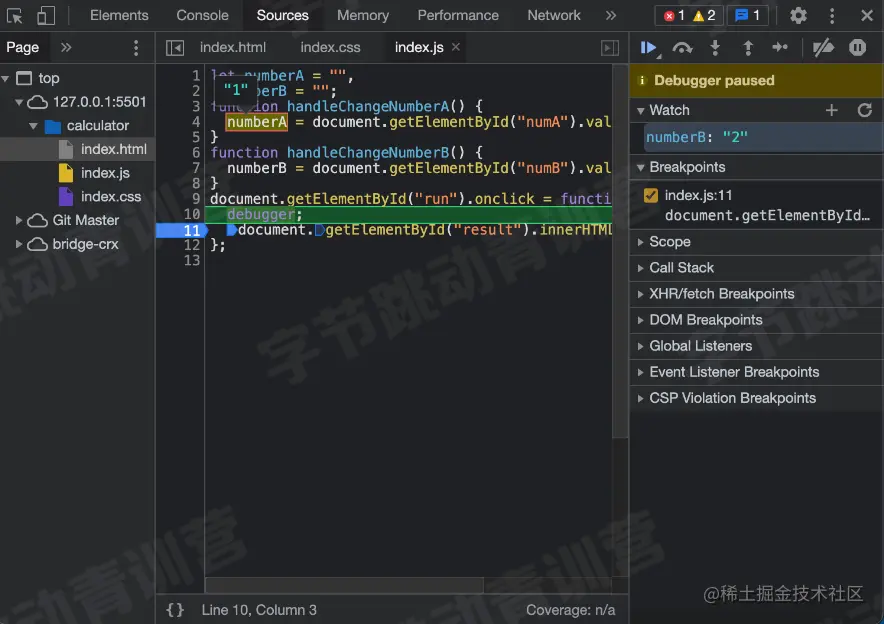Jump to breakpoint code document.getElementById…
Viewport: 884px width, 624px height.
click(x=767, y=216)
